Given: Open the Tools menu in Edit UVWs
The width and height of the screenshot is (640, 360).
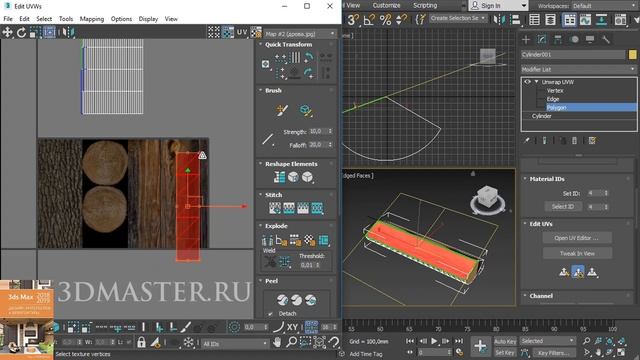Looking at the screenshot, I should pos(66,19).
